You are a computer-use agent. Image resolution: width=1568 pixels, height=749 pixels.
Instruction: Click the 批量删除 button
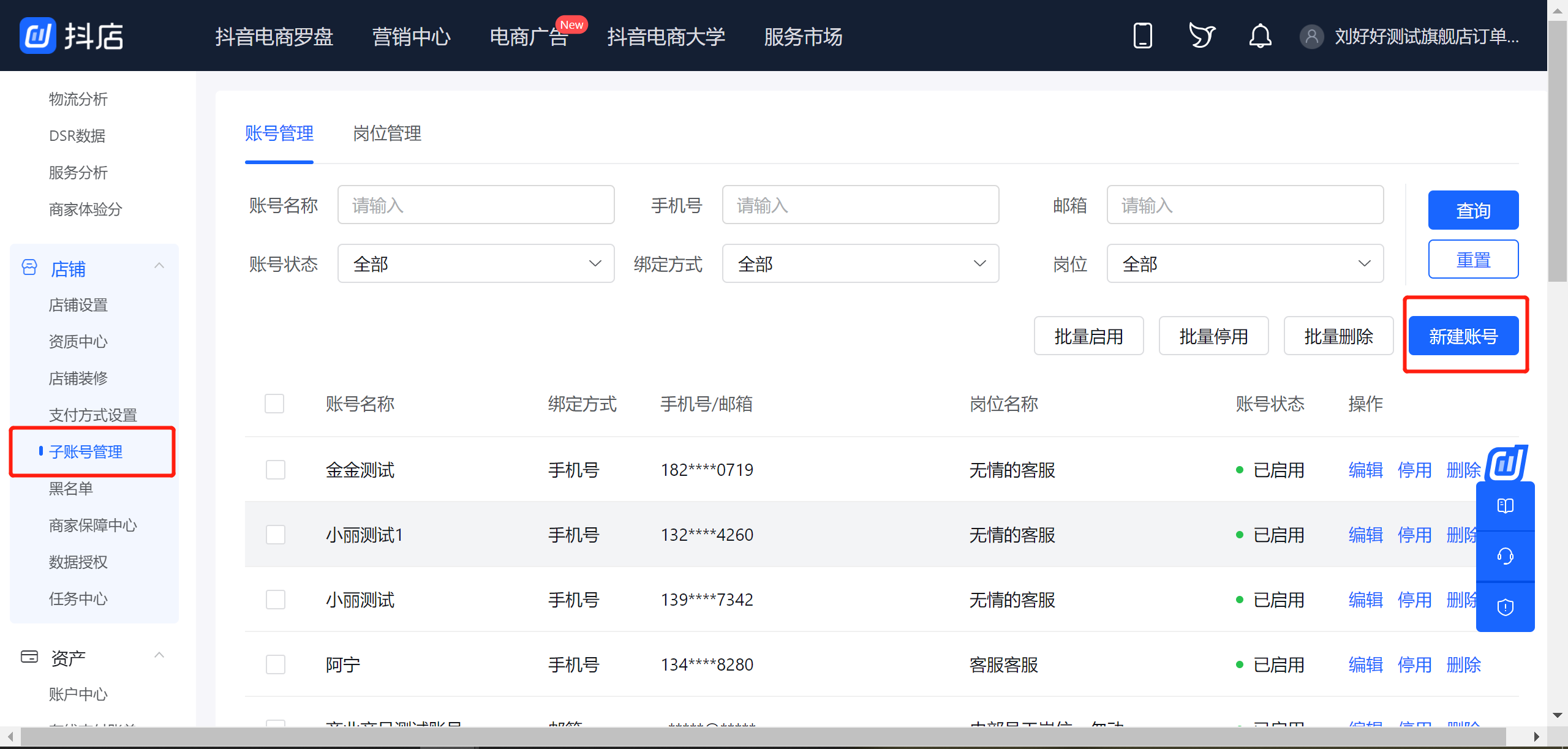click(x=1338, y=336)
